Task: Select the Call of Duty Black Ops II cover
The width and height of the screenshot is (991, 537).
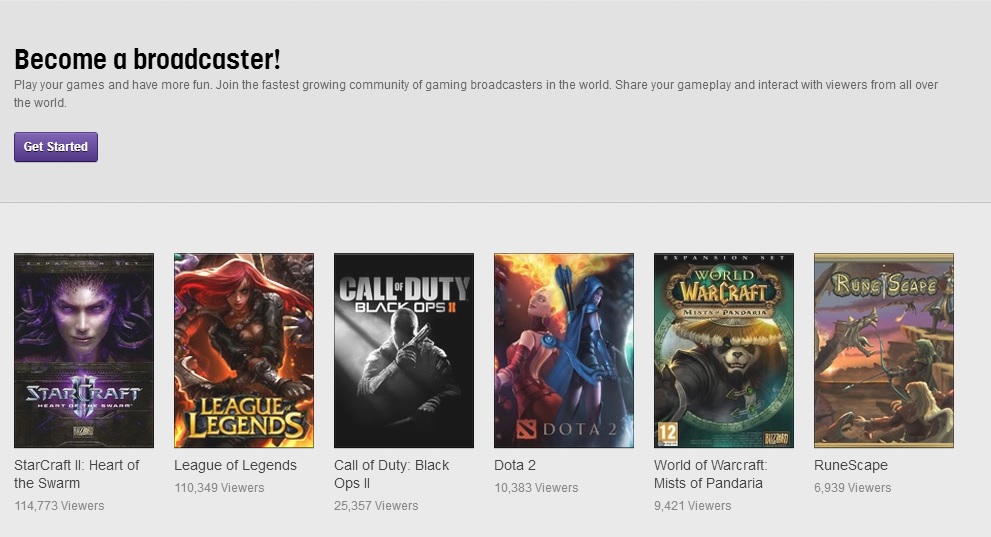Action: click(404, 350)
